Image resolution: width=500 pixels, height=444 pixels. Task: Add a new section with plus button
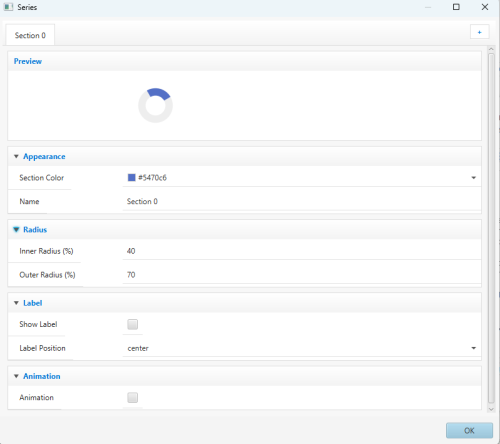tap(479, 32)
